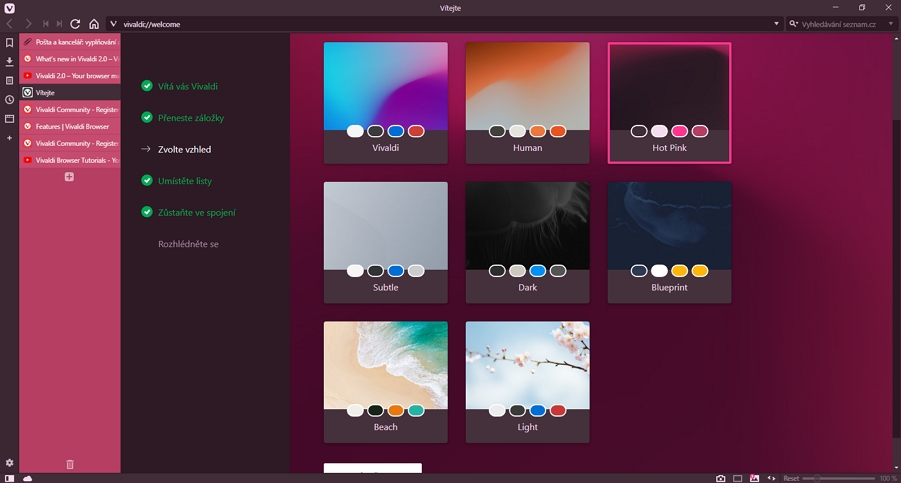Click the Rewind history button
Screen dimensions: 901x483
tap(45, 24)
